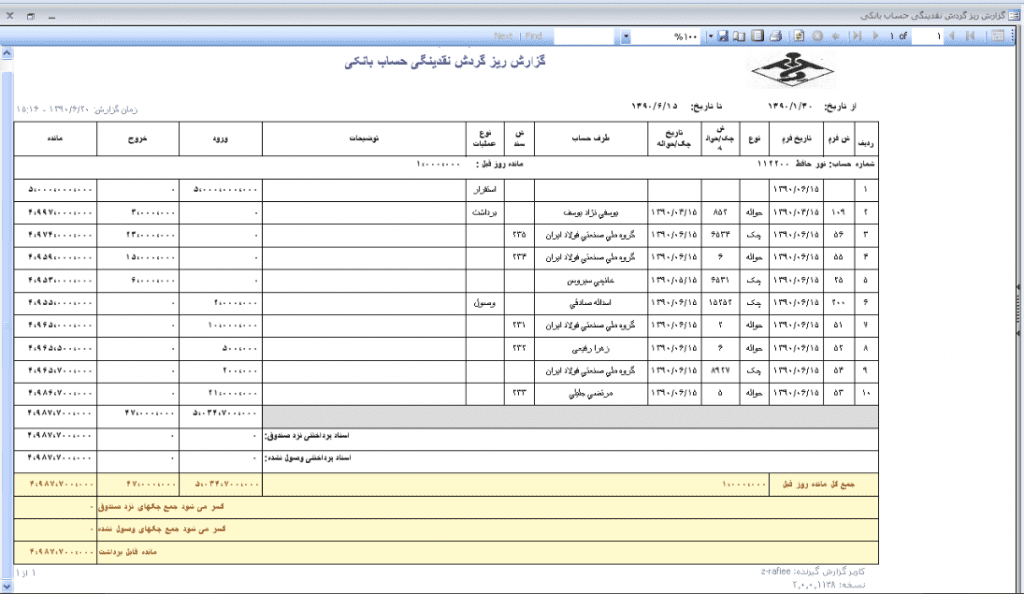Click the find text input box
The image size is (1024, 594).
(584, 36)
